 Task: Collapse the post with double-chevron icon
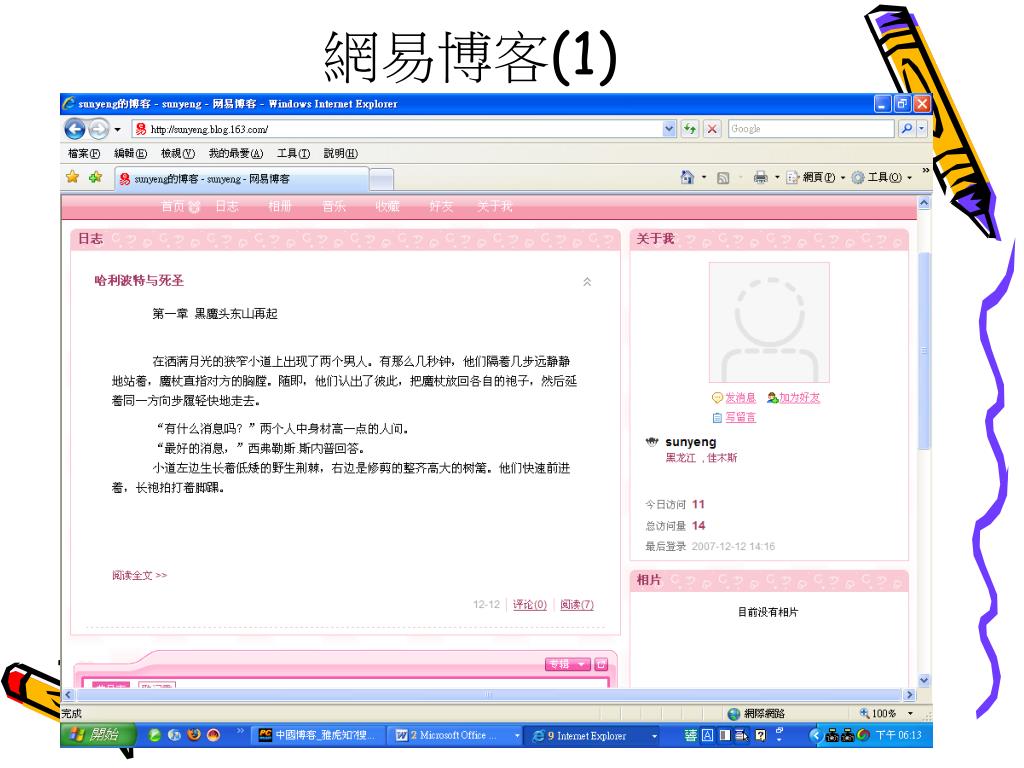[587, 281]
